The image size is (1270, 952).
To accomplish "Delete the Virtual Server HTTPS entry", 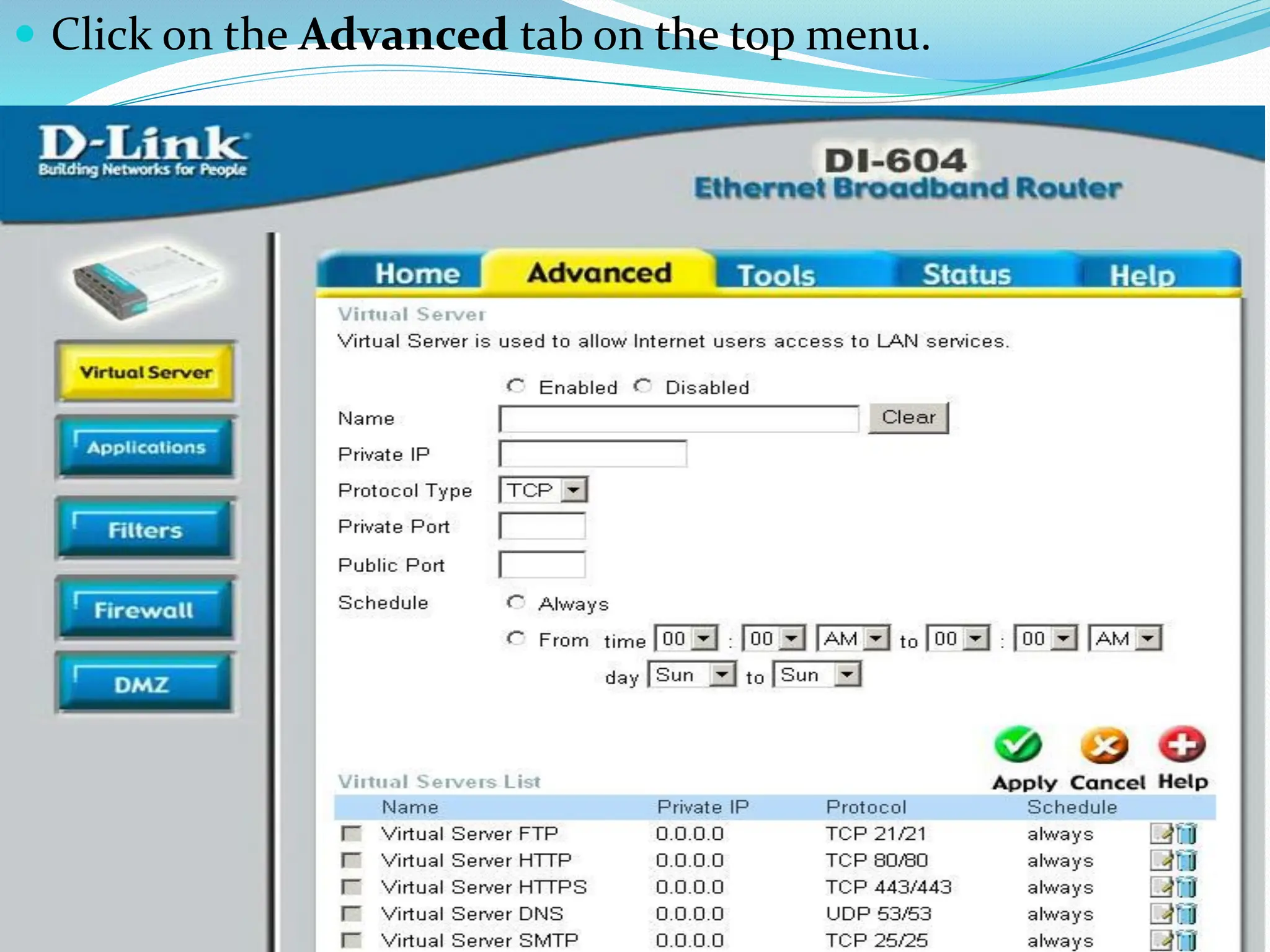I will tap(1186, 887).
